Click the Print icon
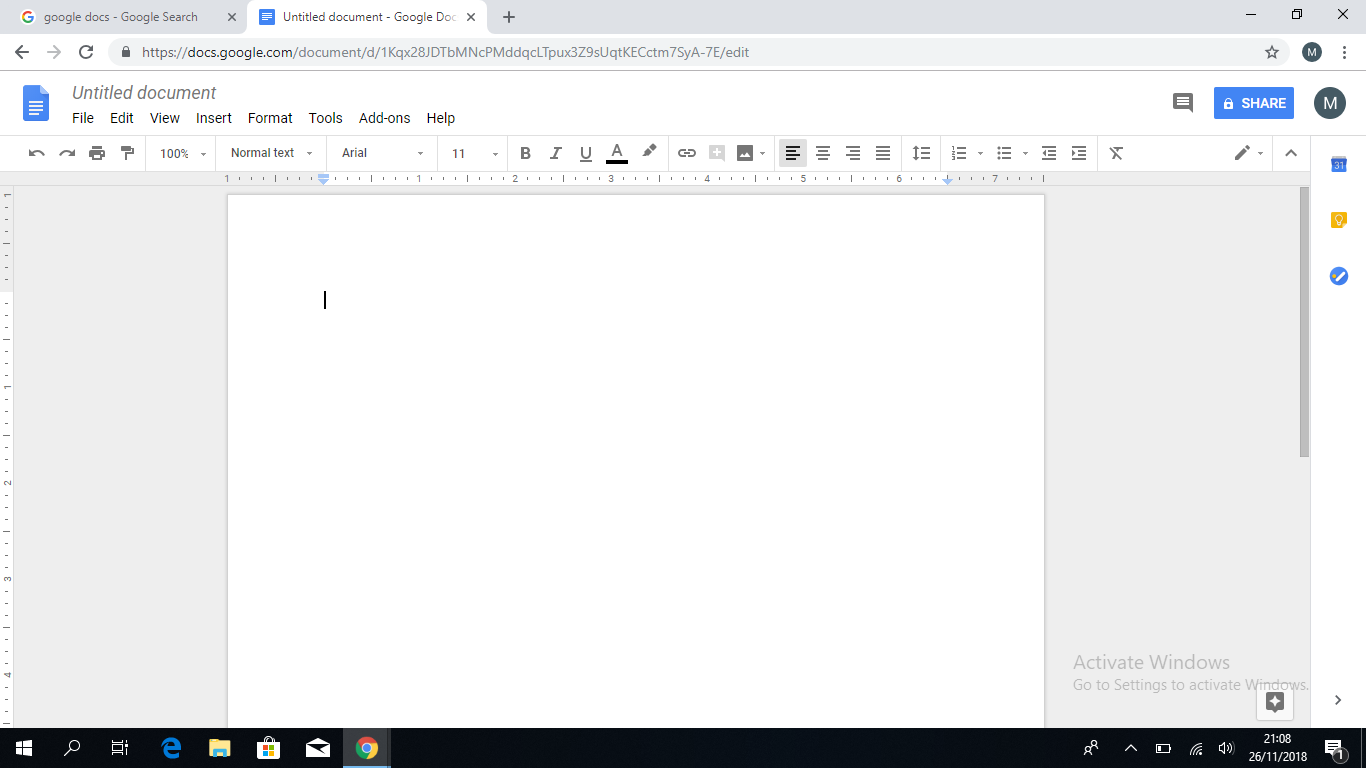 [97, 153]
